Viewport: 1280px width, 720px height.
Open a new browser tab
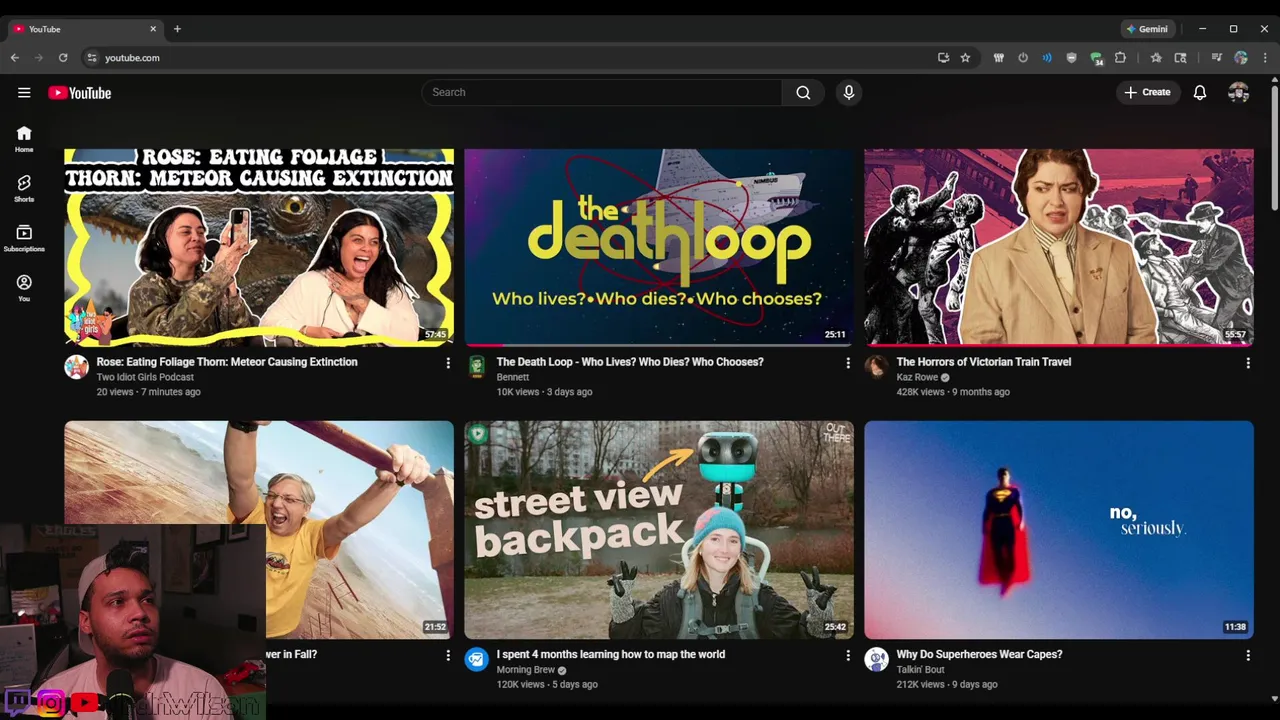[x=177, y=29]
